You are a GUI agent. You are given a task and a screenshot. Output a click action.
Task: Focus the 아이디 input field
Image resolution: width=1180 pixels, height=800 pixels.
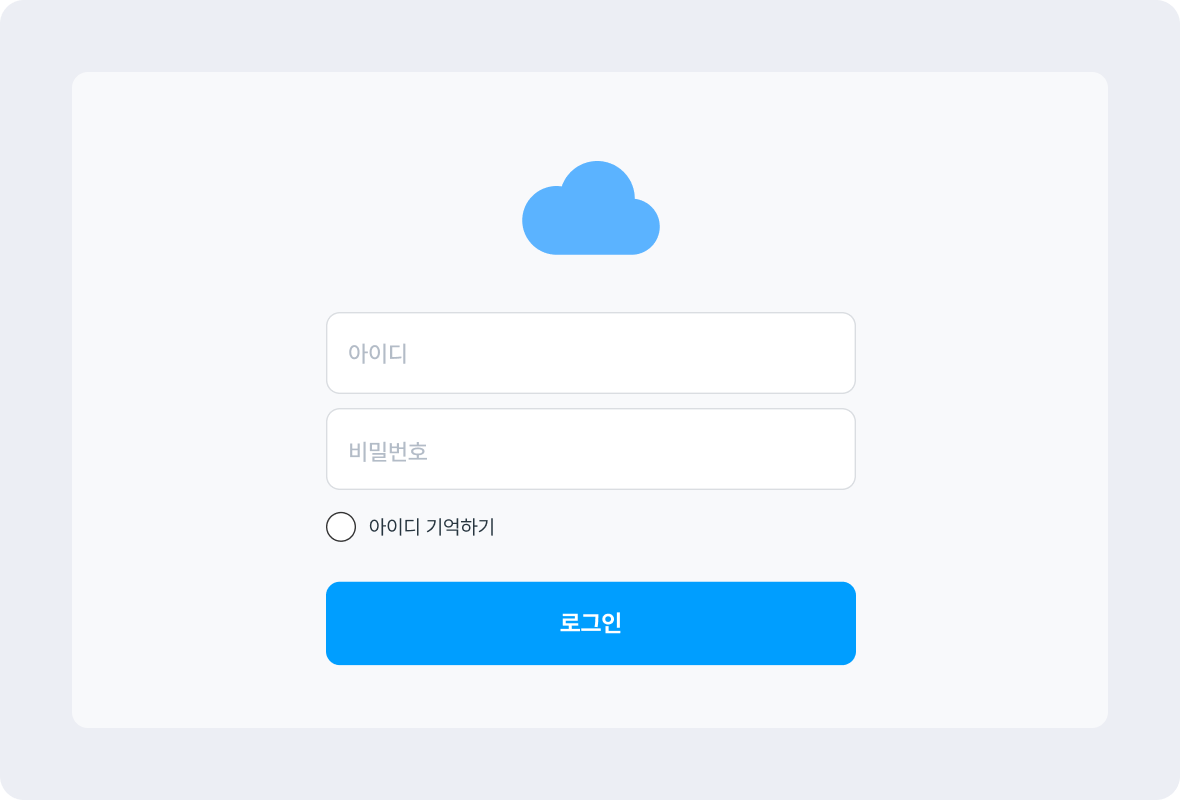(591, 353)
